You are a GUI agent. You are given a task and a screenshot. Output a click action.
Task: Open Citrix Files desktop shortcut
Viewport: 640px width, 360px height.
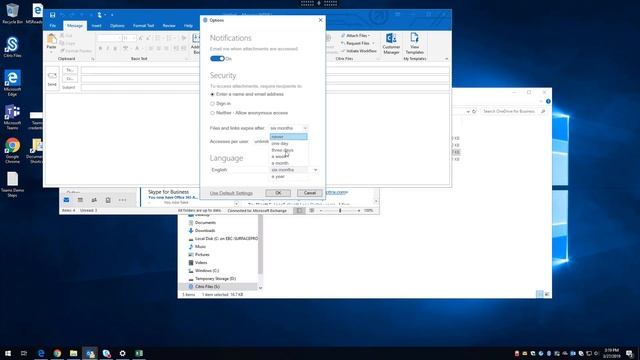coord(12,47)
